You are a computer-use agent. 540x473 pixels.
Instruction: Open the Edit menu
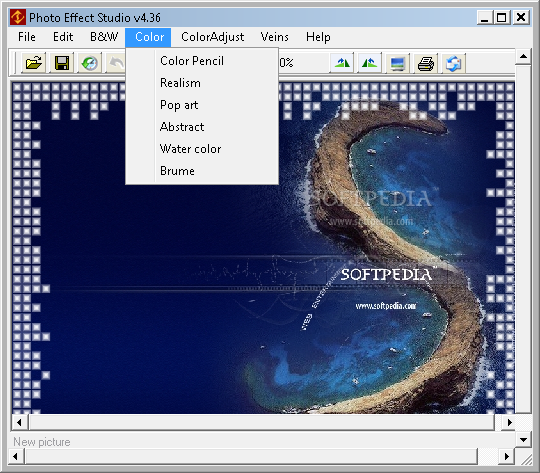[63, 37]
